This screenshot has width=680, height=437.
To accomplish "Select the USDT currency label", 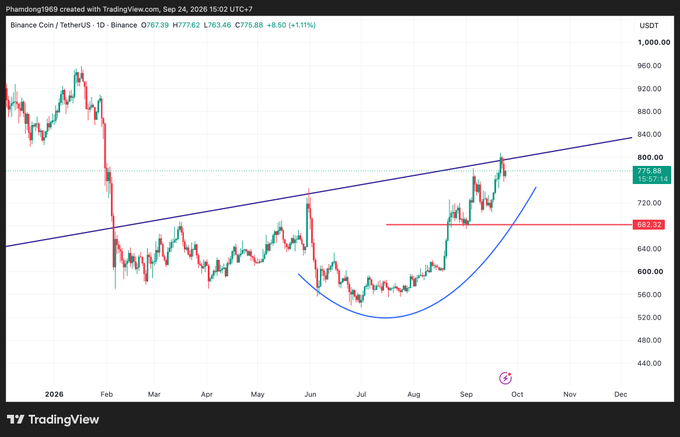I will pos(649,26).
